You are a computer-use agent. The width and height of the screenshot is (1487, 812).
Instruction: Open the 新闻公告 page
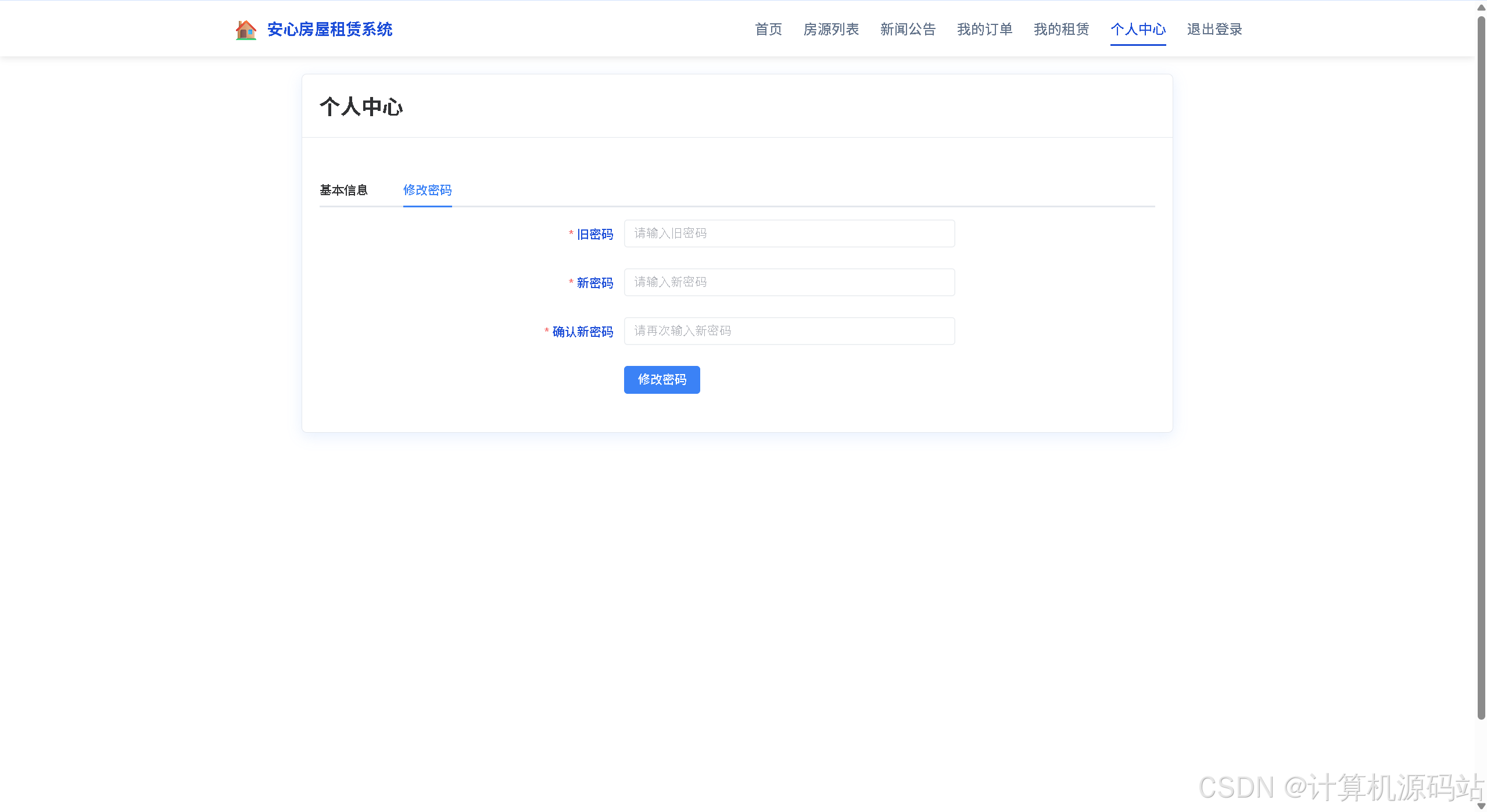908,30
